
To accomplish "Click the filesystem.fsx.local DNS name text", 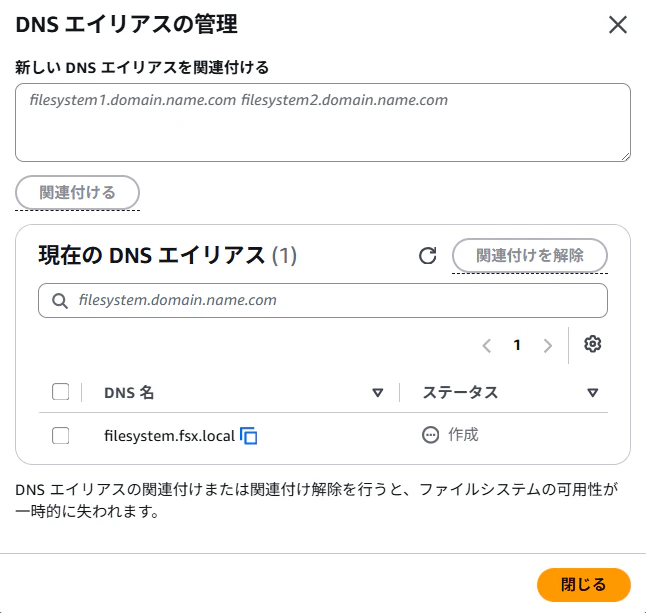I will click(x=169, y=436).
